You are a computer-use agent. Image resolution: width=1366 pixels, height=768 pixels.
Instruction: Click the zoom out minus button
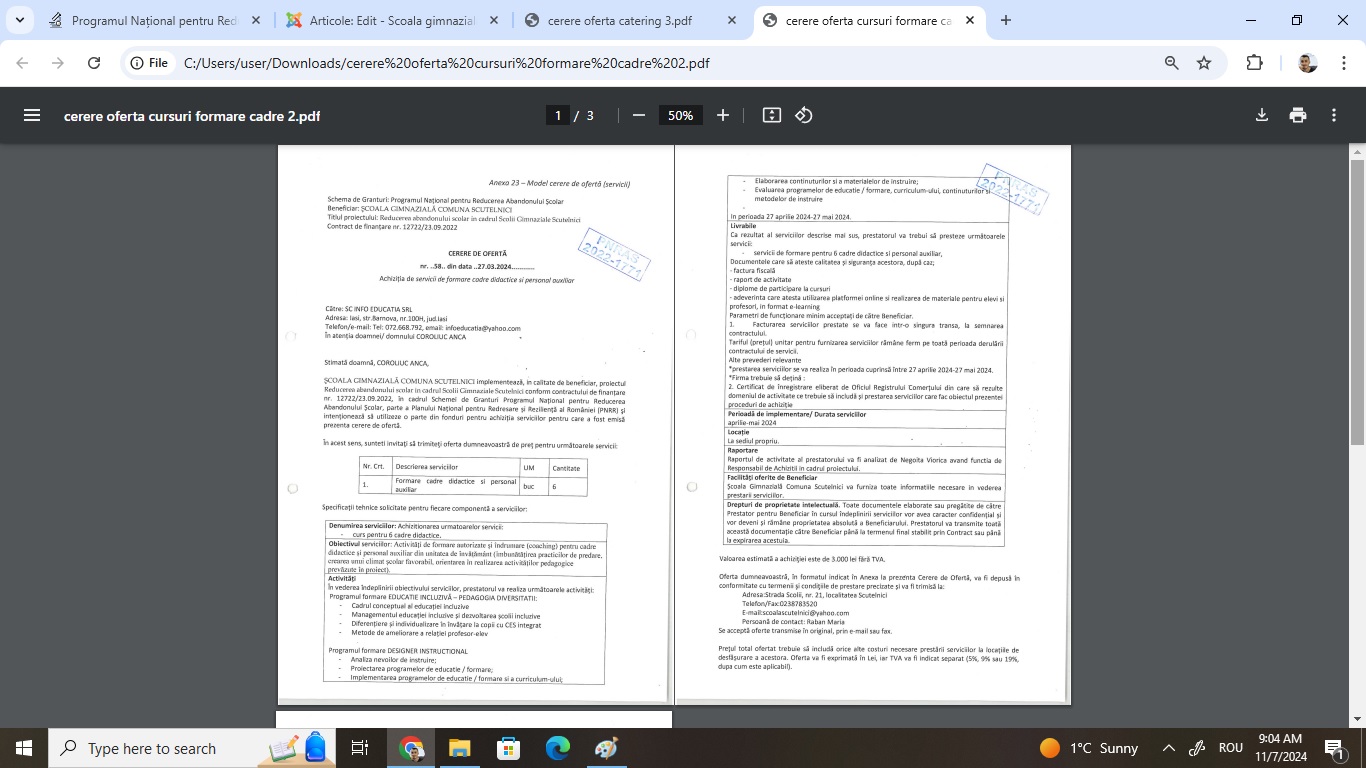tap(639, 115)
